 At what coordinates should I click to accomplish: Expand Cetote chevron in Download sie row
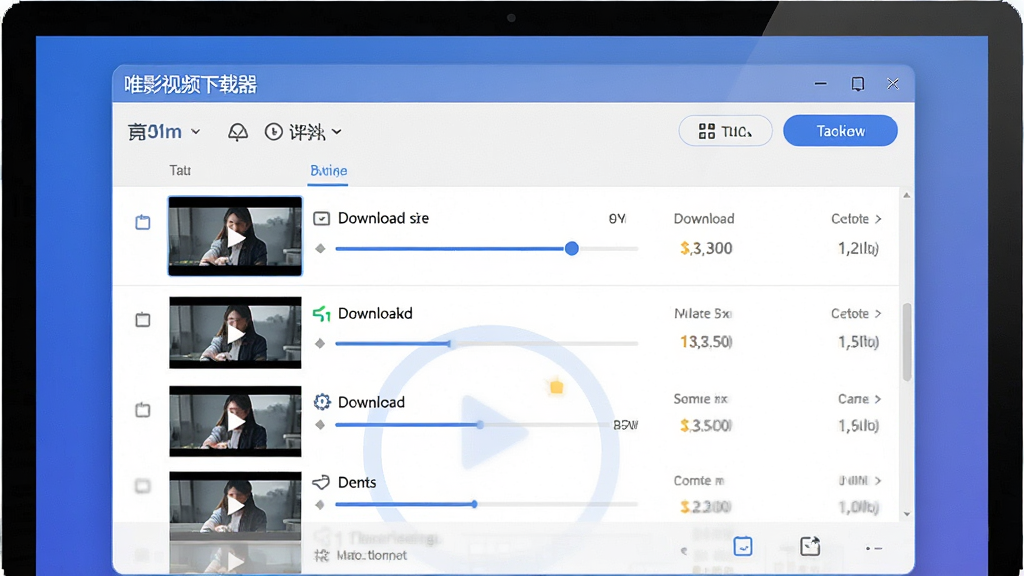(x=878, y=219)
